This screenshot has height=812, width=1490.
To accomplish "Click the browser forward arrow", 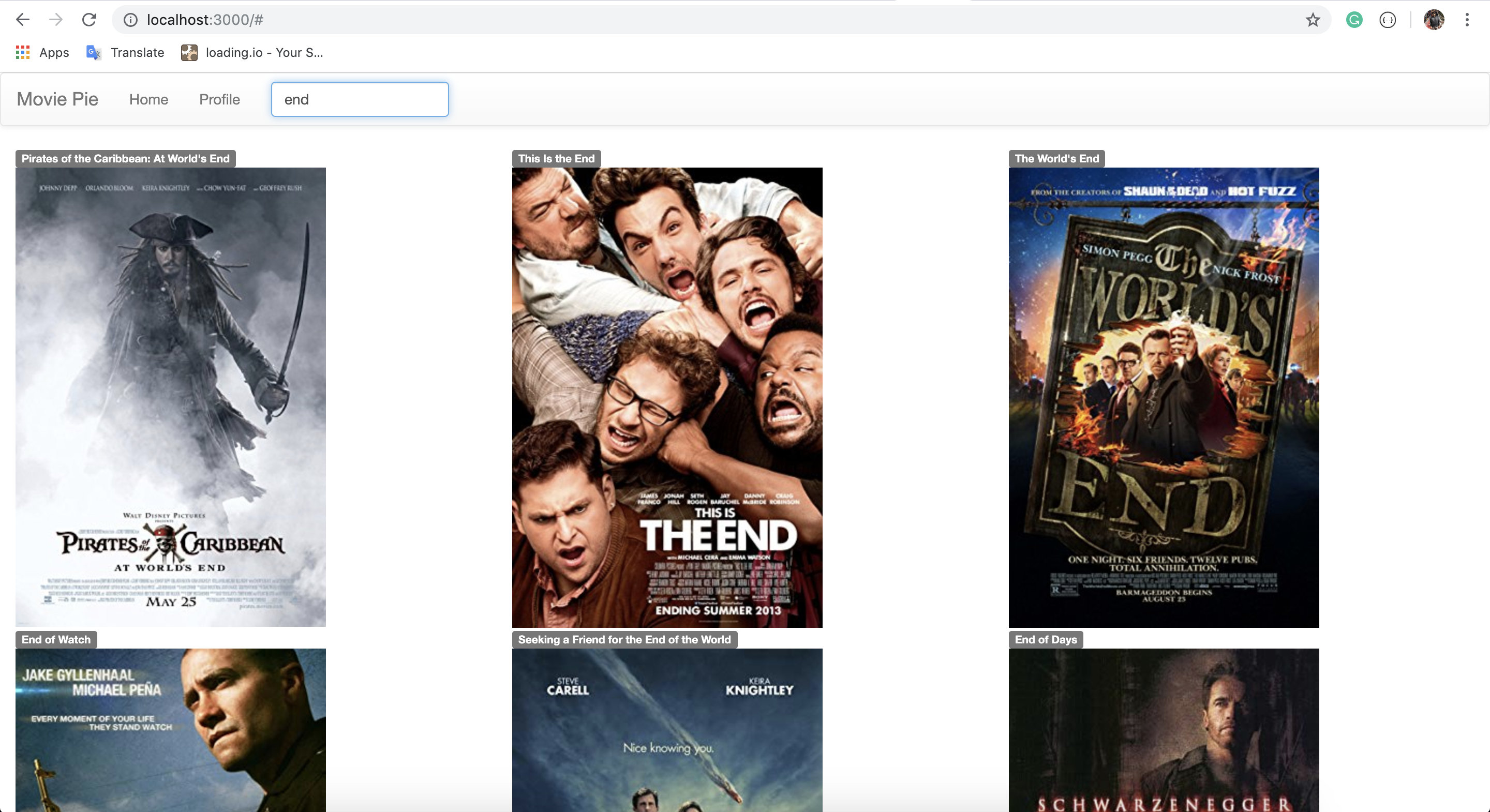I will click(56, 20).
